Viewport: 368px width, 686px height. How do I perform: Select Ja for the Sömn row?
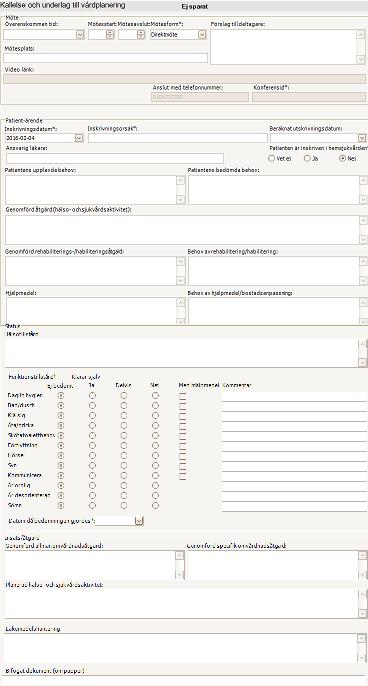[92, 505]
